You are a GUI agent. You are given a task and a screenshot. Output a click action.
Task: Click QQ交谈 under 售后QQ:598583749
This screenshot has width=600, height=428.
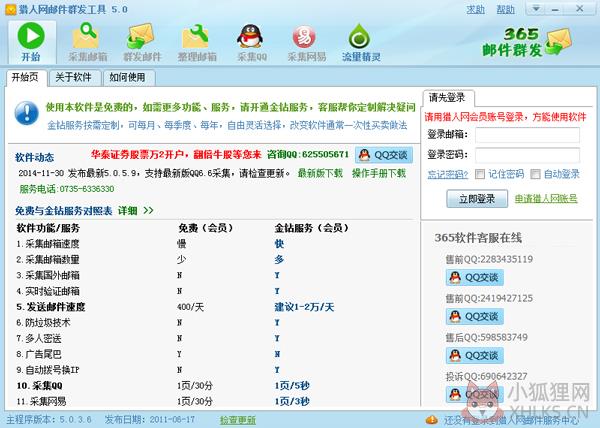474,355
